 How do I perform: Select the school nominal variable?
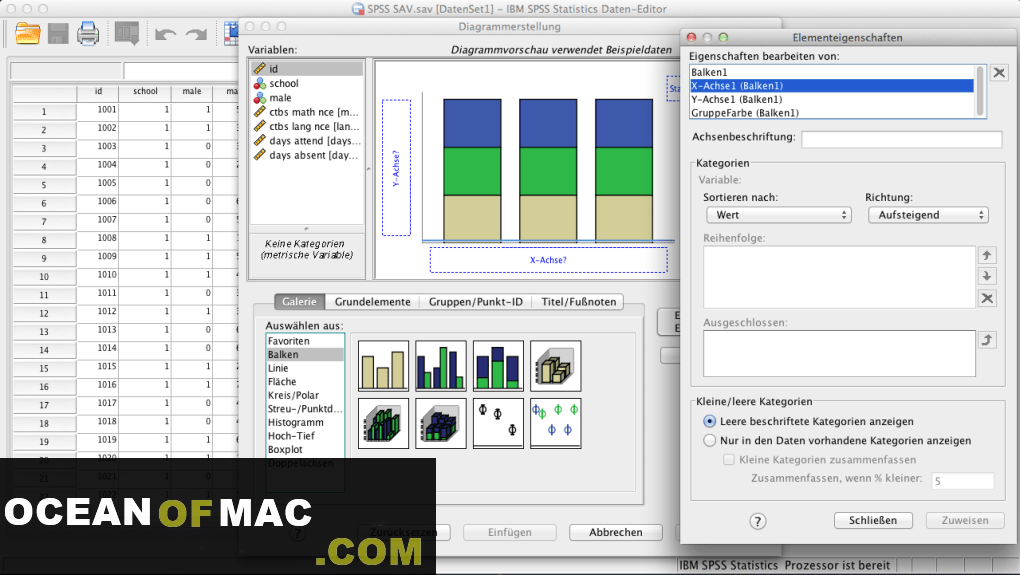[x=306, y=83]
